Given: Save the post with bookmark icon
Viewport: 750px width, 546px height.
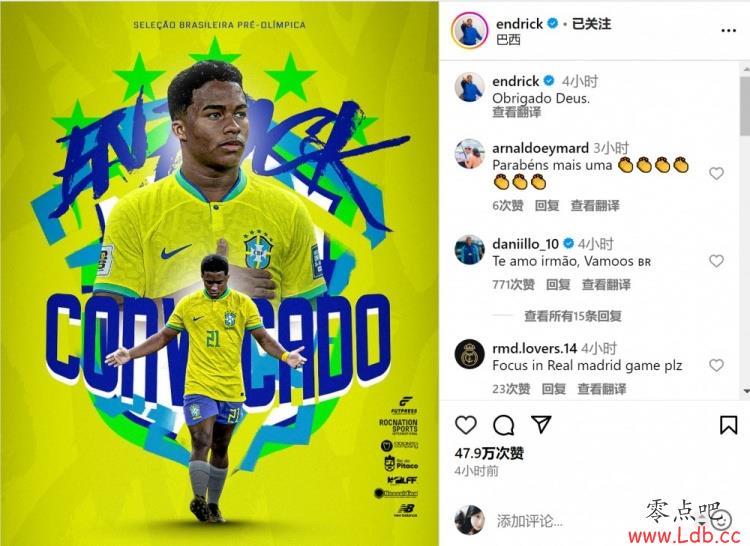Looking at the screenshot, I should 728,425.
